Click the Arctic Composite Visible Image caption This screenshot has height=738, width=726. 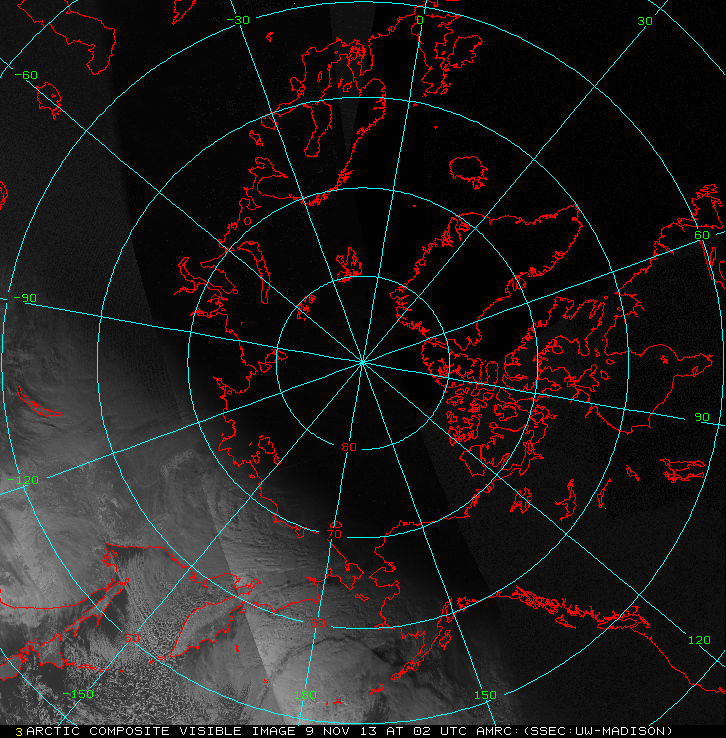pyautogui.click(x=161, y=731)
